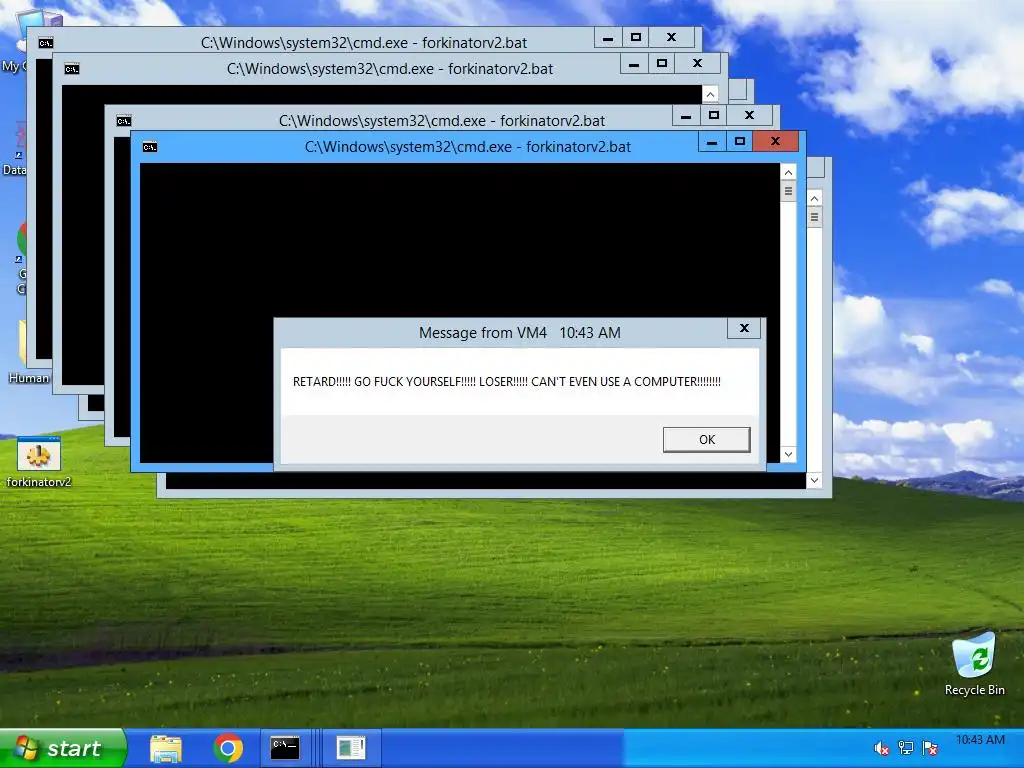Minimize the third cmd window behind the front one
The height and width of the screenshot is (768, 1024).
tap(686, 116)
